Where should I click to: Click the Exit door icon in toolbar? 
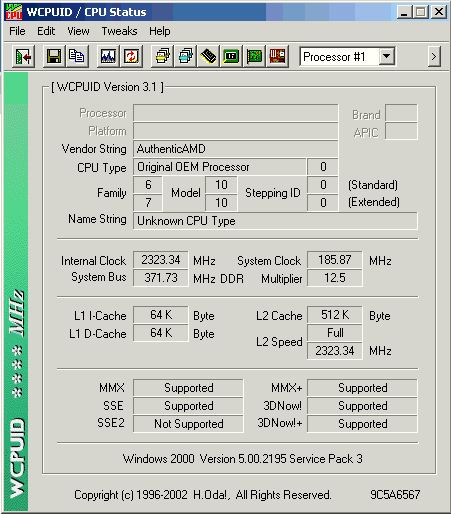[x=23, y=57]
